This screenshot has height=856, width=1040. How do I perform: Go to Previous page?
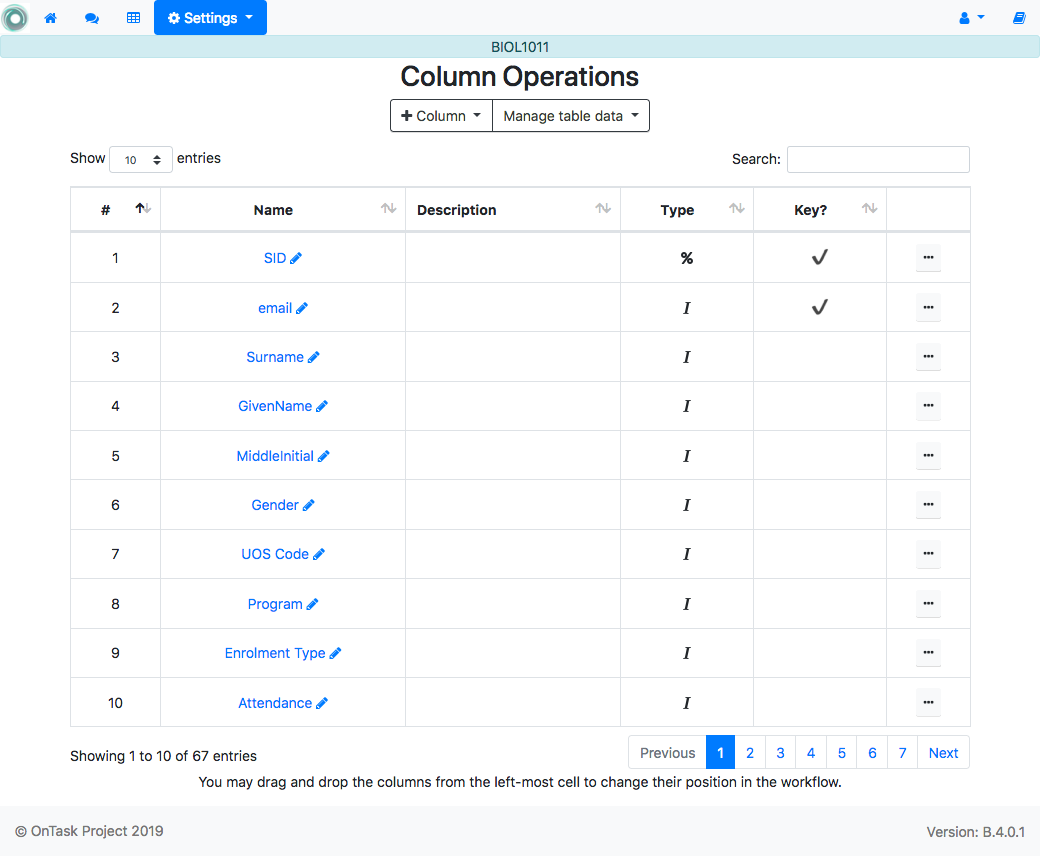pyautogui.click(x=667, y=753)
